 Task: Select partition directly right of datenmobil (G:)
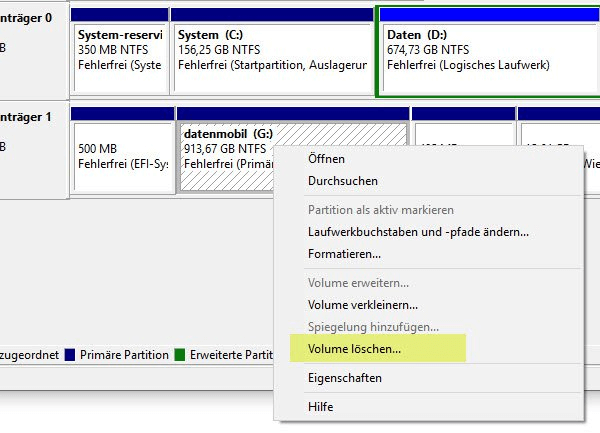point(462,131)
